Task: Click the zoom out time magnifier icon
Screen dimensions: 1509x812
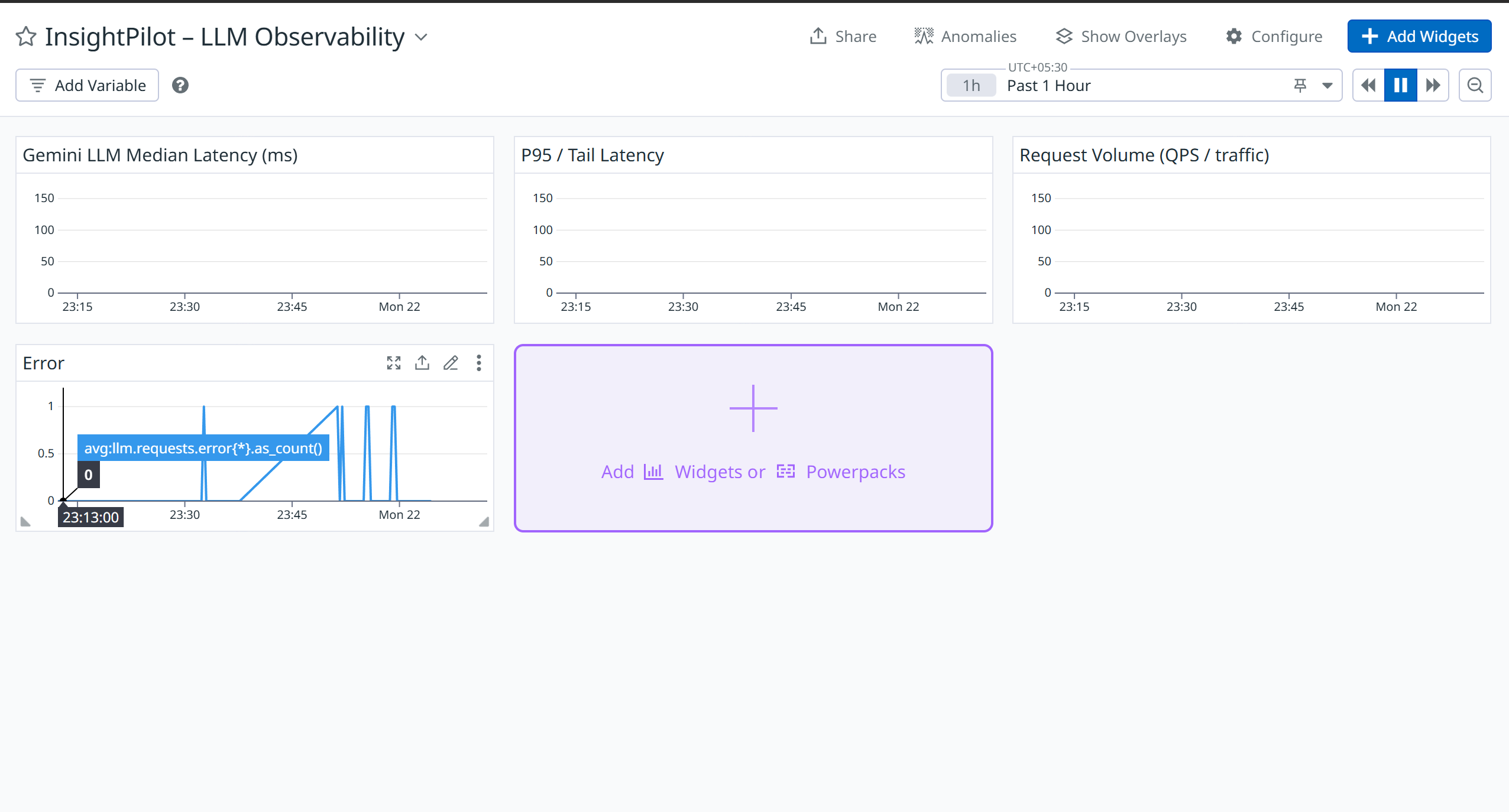Action: (1475, 86)
